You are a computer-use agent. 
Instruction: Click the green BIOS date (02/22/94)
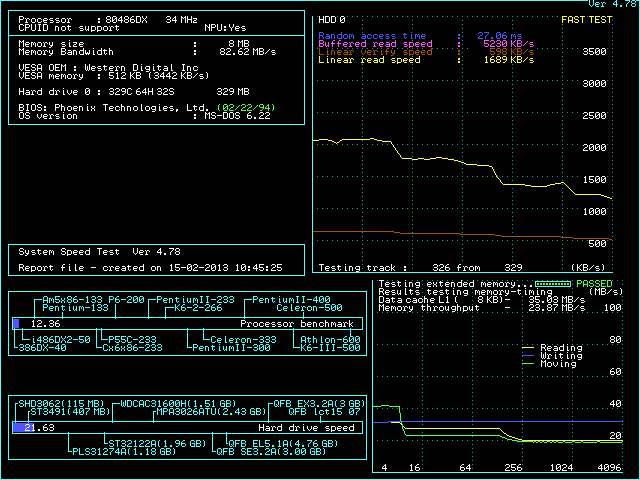pos(246,108)
